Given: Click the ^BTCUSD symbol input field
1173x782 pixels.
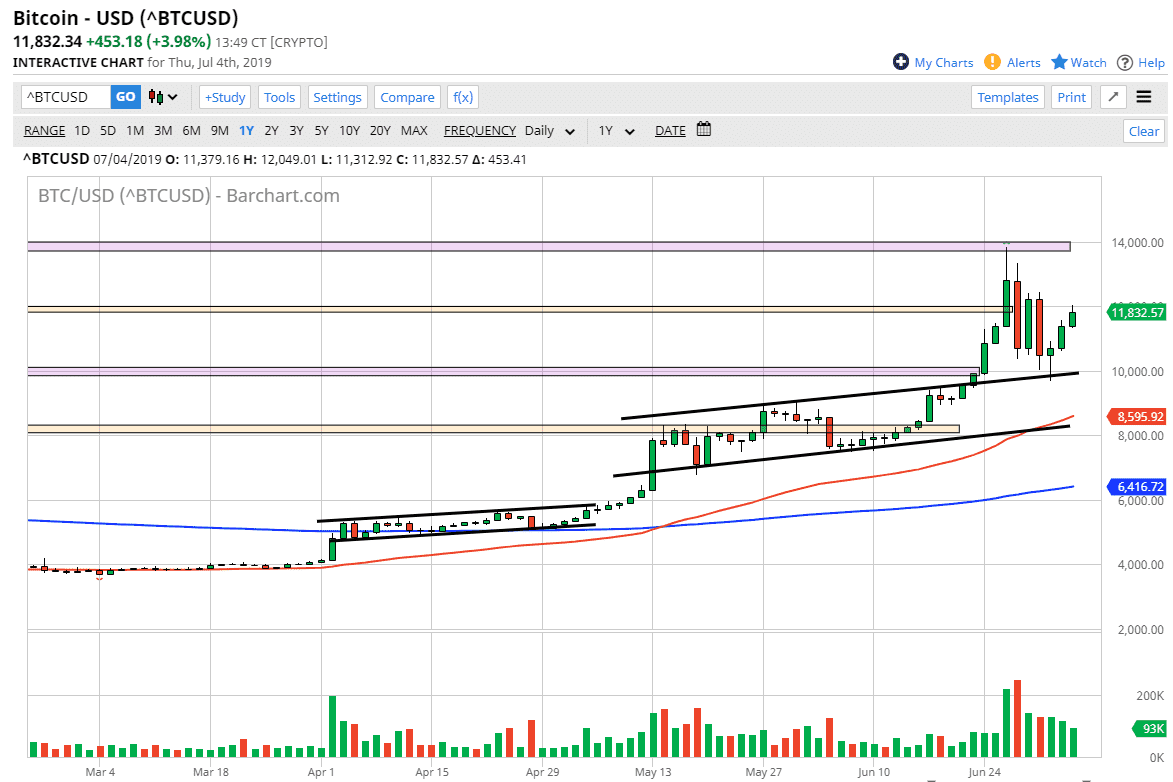Looking at the screenshot, I should pyautogui.click(x=65, y=97).
